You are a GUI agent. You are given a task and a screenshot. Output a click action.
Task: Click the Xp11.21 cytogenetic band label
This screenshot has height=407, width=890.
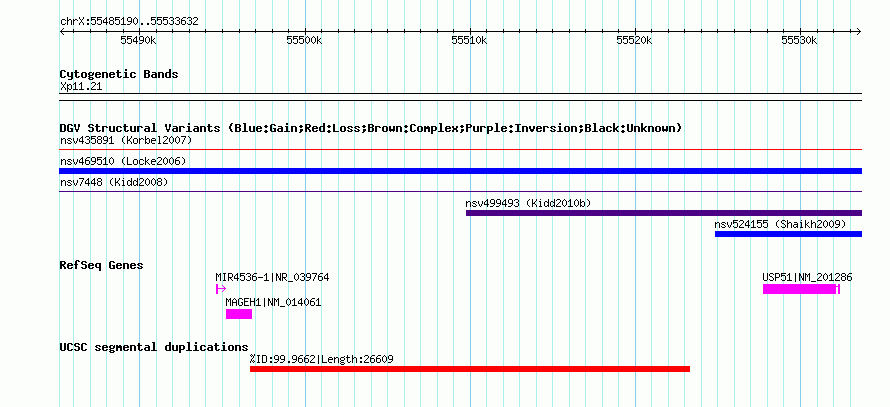pos(81,87)
